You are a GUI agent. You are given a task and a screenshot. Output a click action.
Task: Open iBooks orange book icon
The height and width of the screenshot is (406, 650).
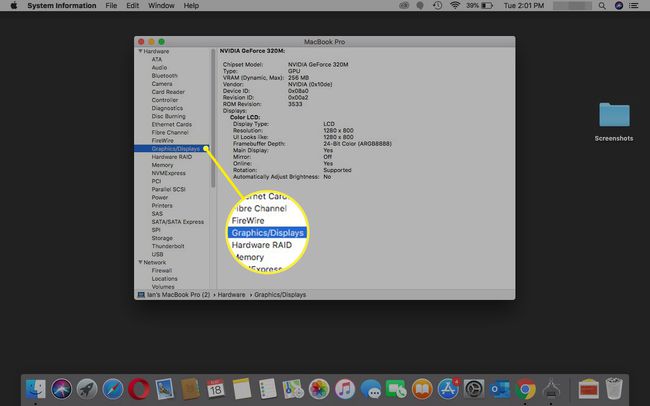(x=422, y=389)
